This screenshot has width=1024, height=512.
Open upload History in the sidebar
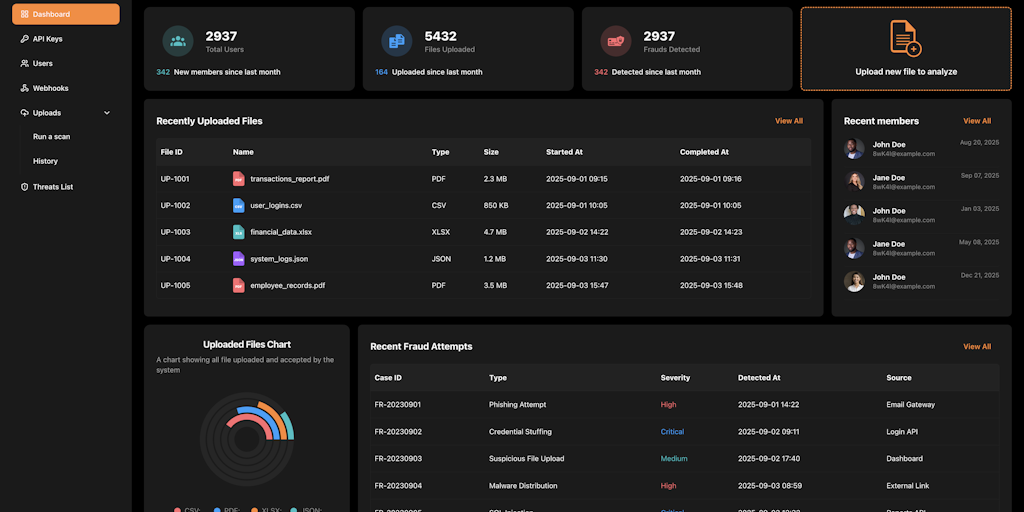tap(45, 161)
